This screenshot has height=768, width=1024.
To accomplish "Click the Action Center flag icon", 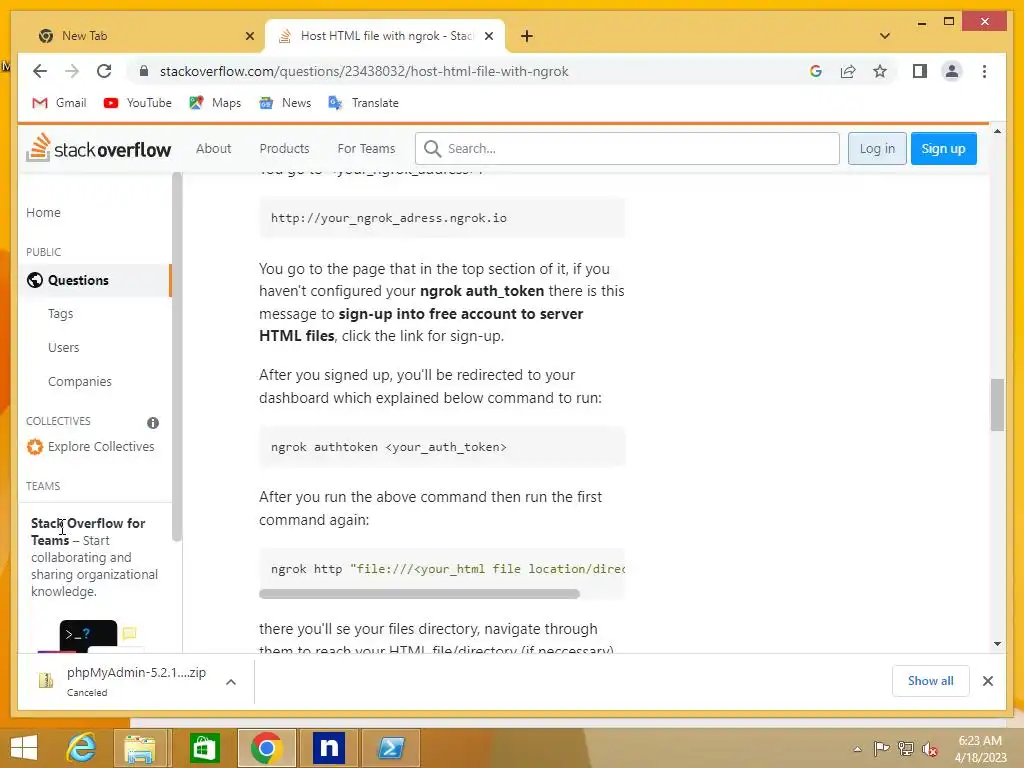I will (x=881, y=749).
